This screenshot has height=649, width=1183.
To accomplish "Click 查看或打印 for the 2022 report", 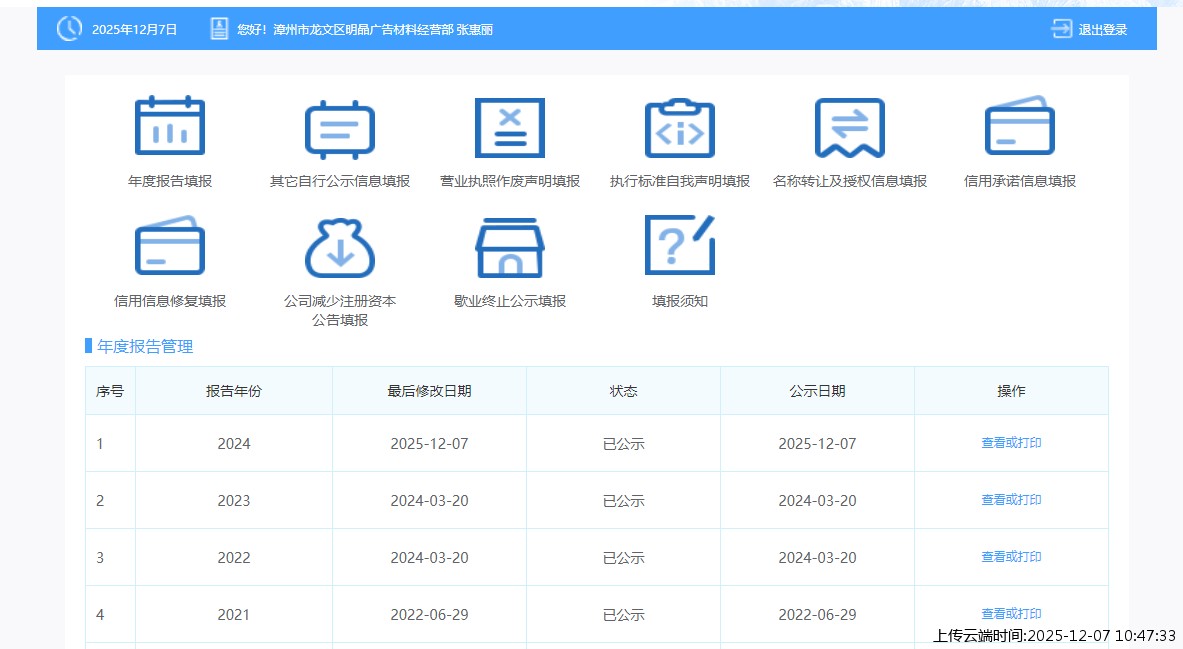I will [1011, 557].
